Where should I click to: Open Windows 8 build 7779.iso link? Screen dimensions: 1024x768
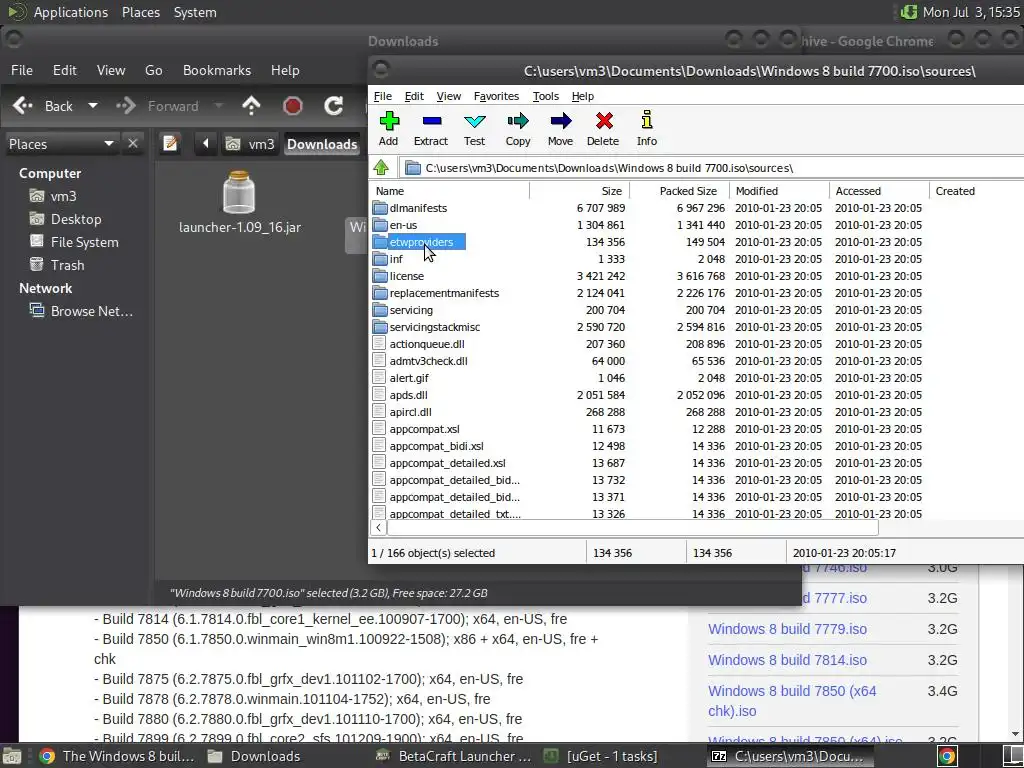click(x=787, y=630)
